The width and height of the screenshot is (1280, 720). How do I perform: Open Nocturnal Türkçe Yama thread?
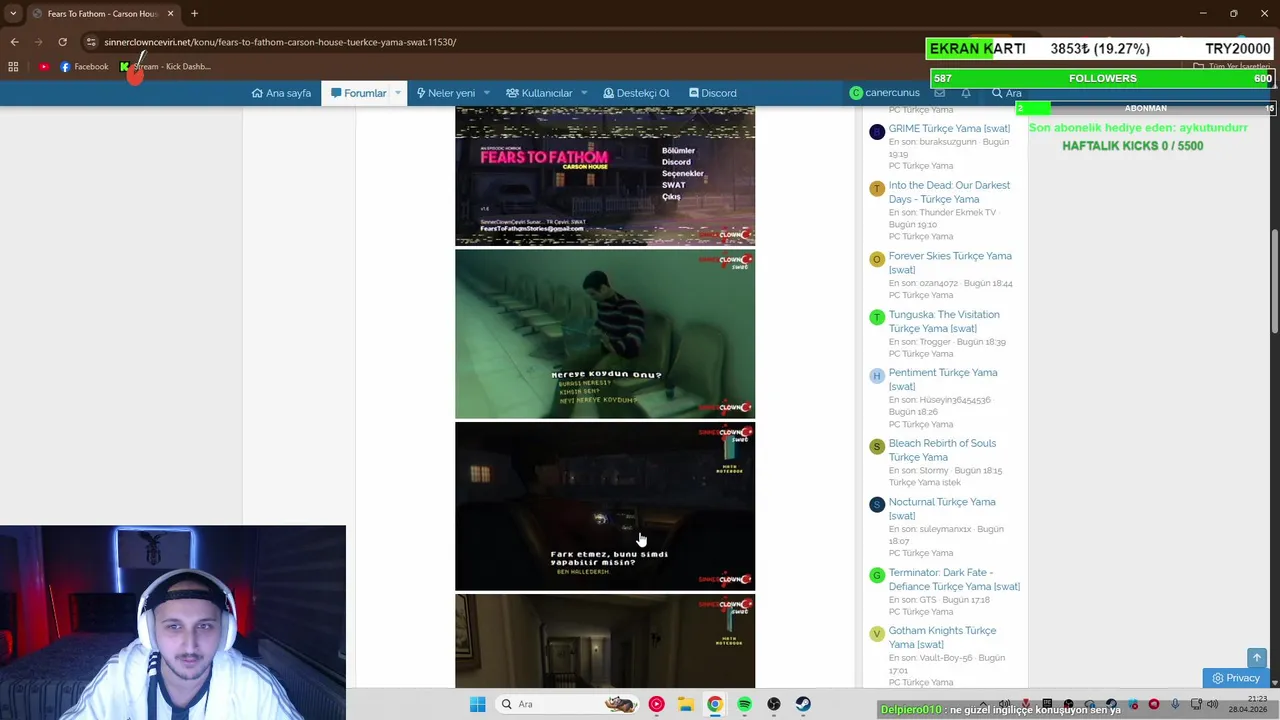[x=942, y=509]
